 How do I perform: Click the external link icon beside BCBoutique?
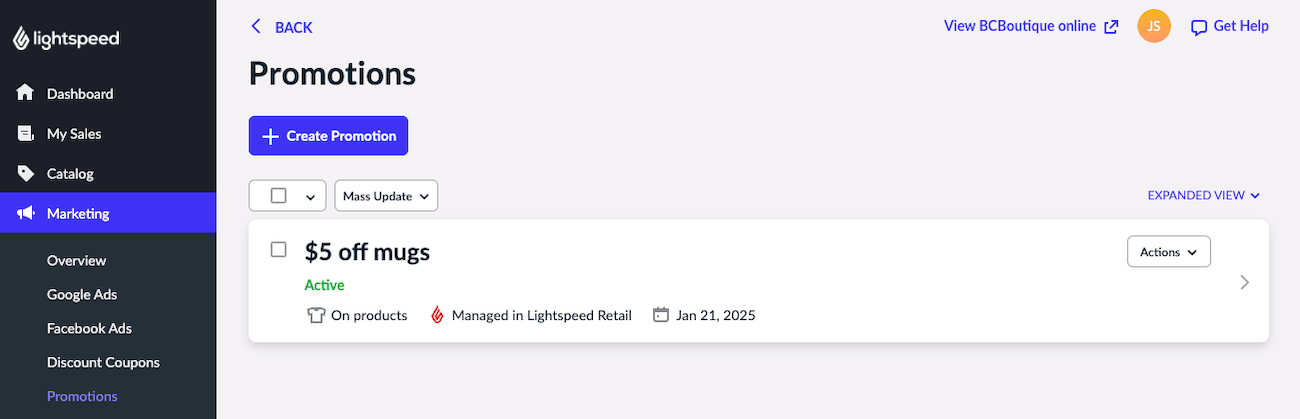point(1111,27)
